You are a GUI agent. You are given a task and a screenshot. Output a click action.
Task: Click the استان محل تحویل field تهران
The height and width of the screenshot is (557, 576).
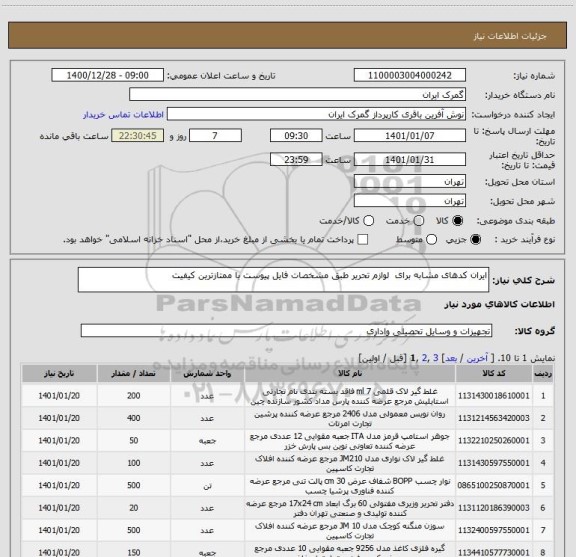pos(410,182)
